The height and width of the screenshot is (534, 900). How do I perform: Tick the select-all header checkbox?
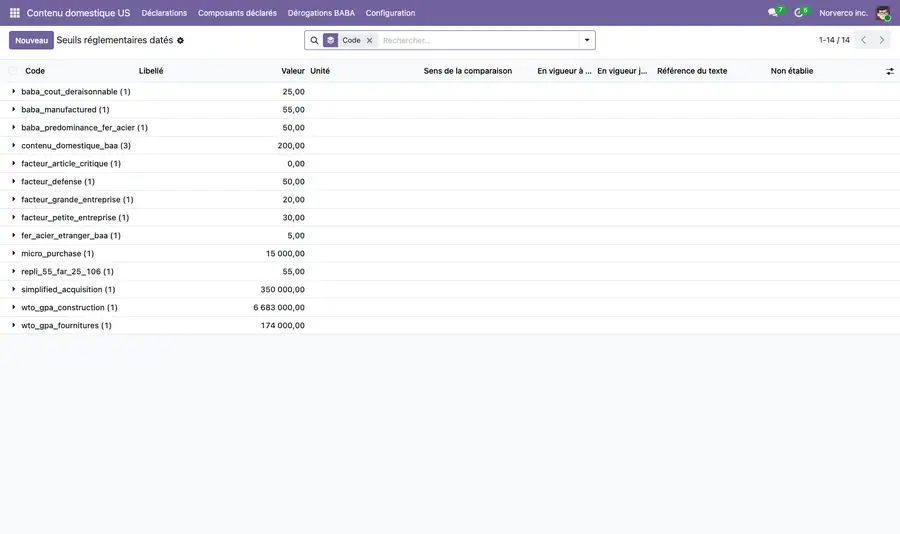pos(13,71)
